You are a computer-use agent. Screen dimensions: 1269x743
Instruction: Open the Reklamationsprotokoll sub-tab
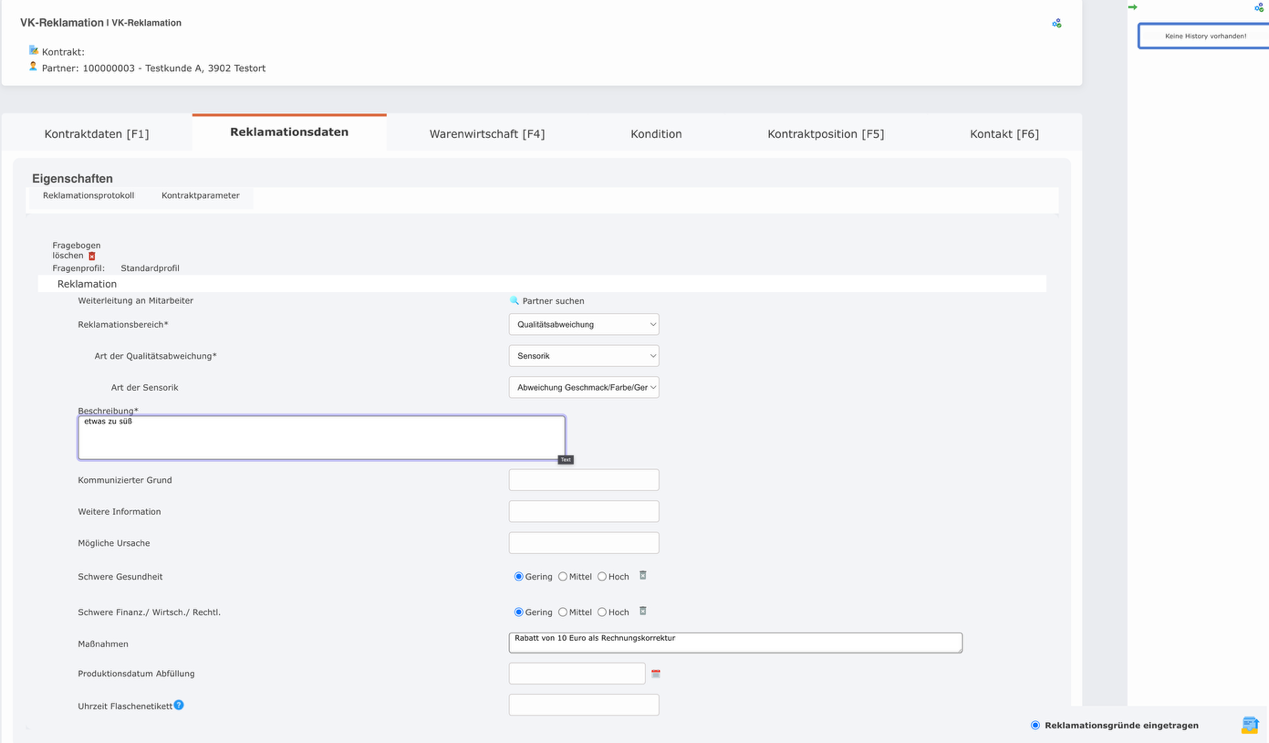point(88,196)
